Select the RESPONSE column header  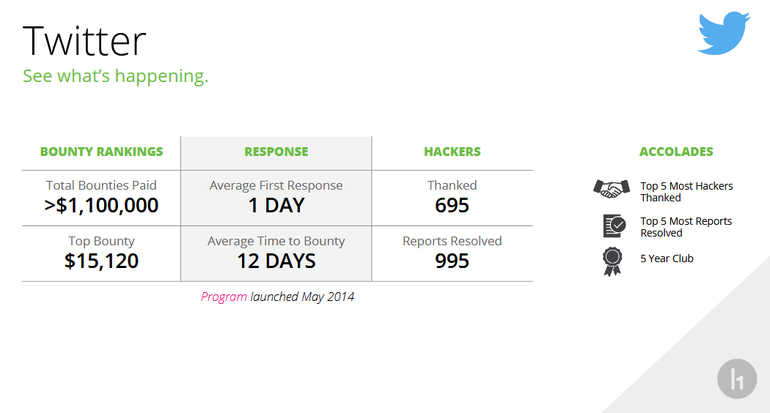click(276, 152)
